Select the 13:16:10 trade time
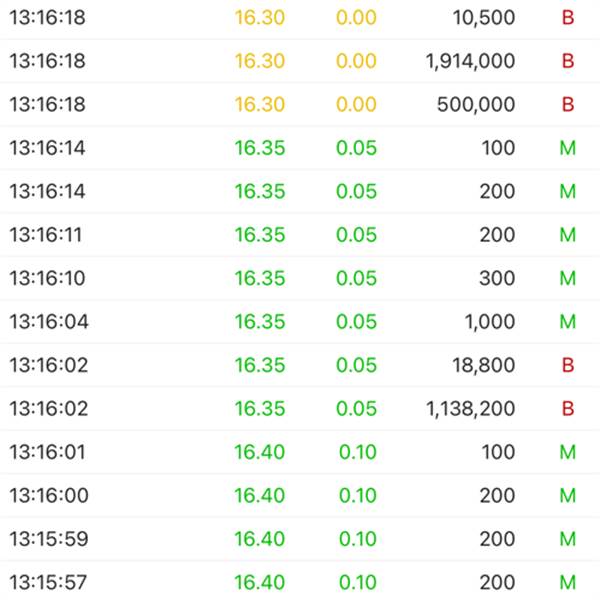The width and height of the screenshot is (600, 600). 46,278
